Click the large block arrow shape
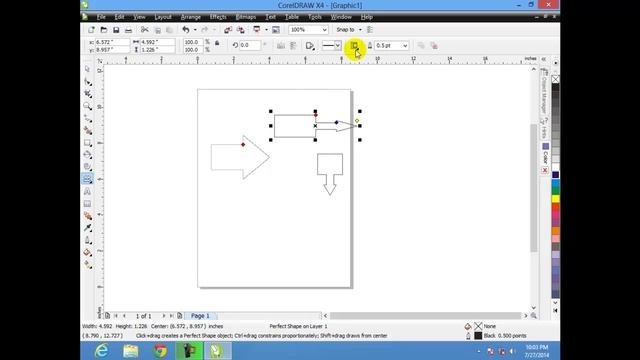The width and height of the screenshot is (640, 360). 240,157
